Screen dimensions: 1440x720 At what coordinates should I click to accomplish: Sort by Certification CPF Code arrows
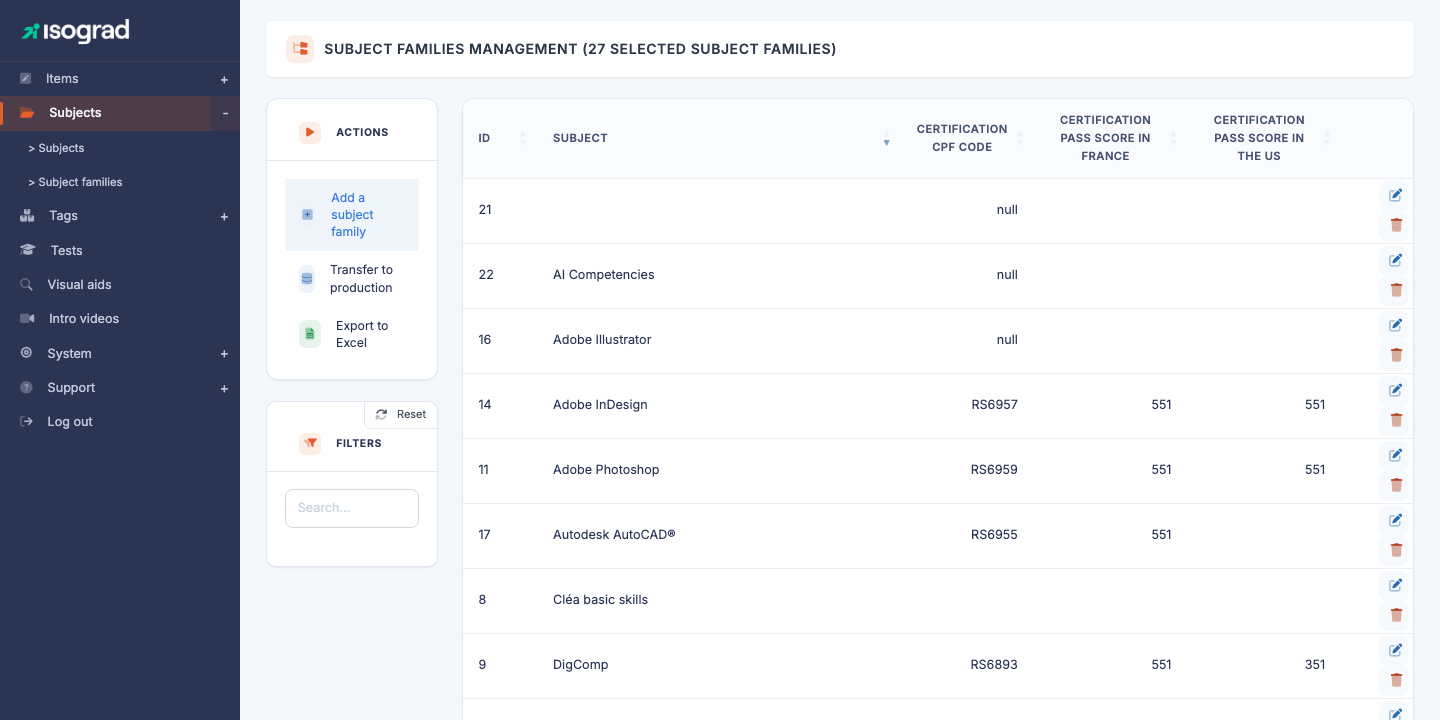pyautogui.click(x=1019, y=138)
